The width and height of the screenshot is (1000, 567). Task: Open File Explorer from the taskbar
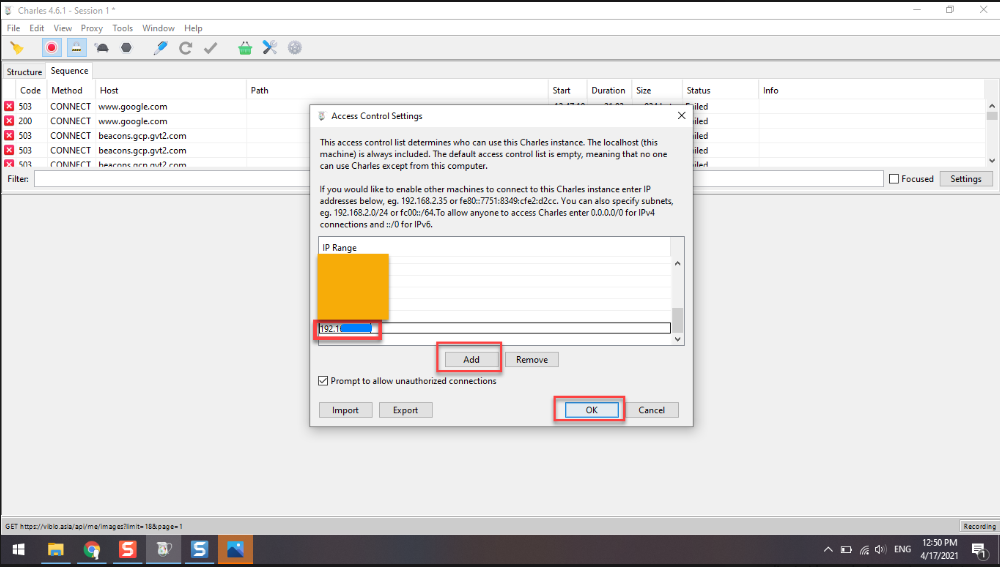(55, 550)
